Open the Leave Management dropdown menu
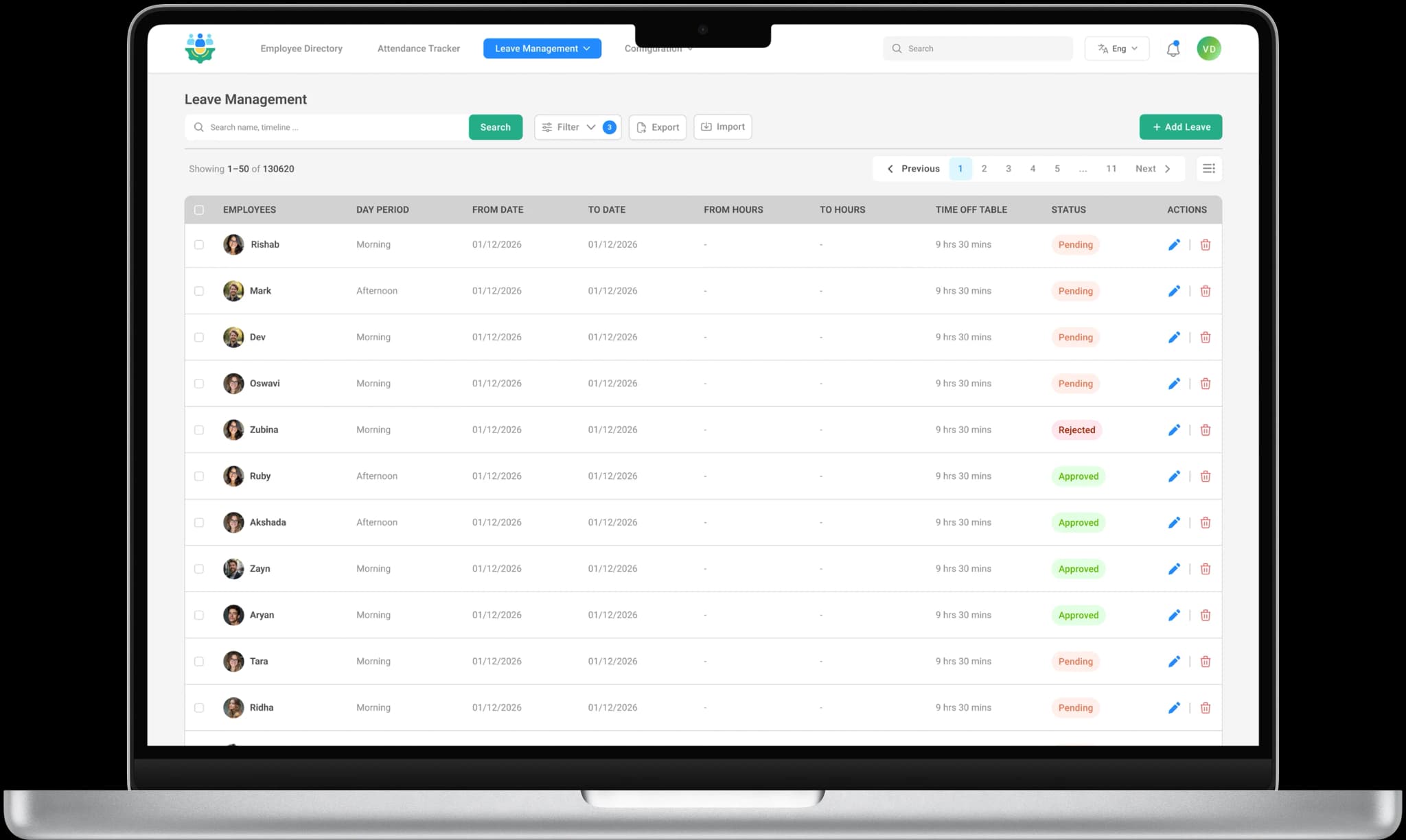This screenshot has height=840, width=1406. click(x=542, y=49)
